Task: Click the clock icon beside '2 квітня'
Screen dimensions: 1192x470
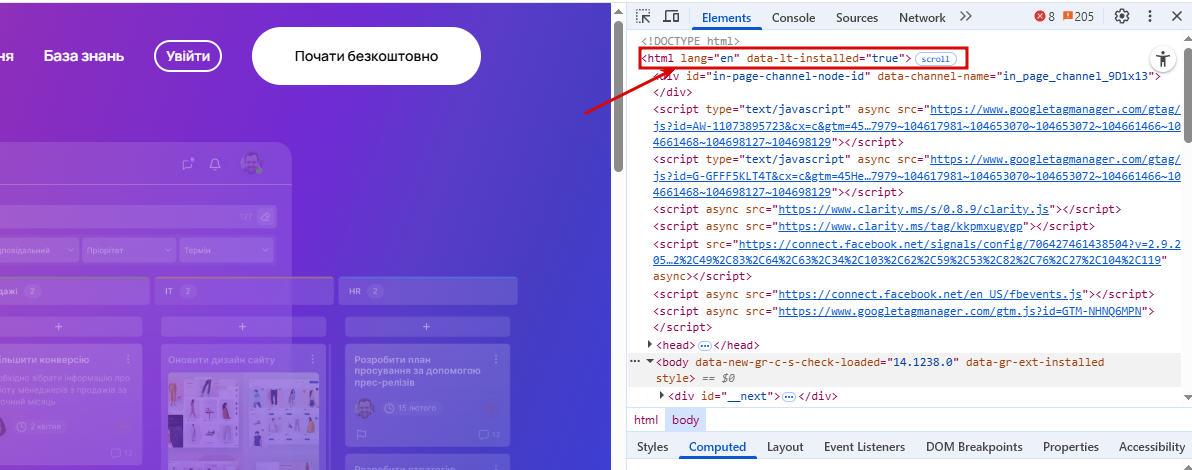Action: point(22,427)
